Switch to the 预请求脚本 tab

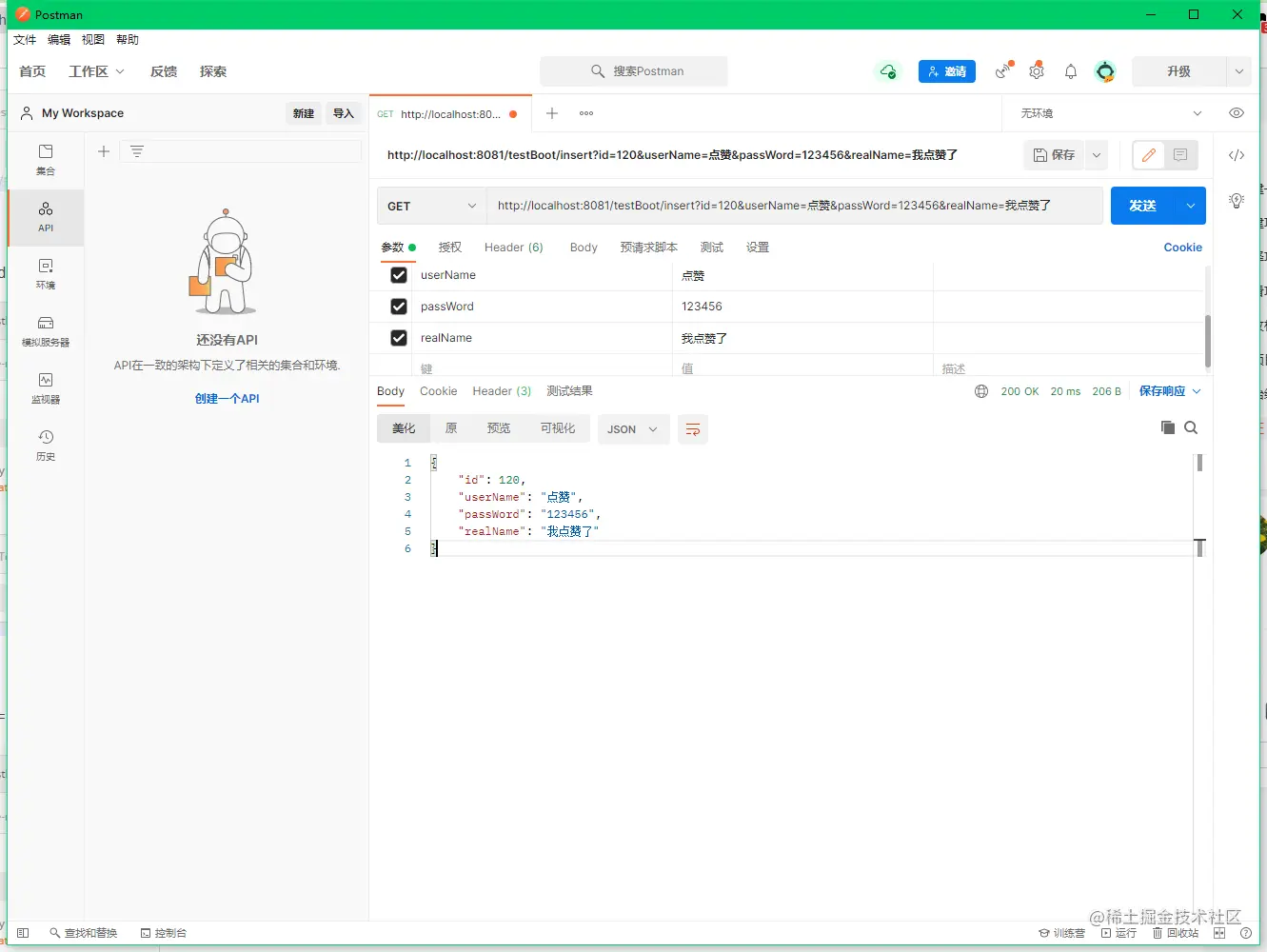click(x=649, y=248)
